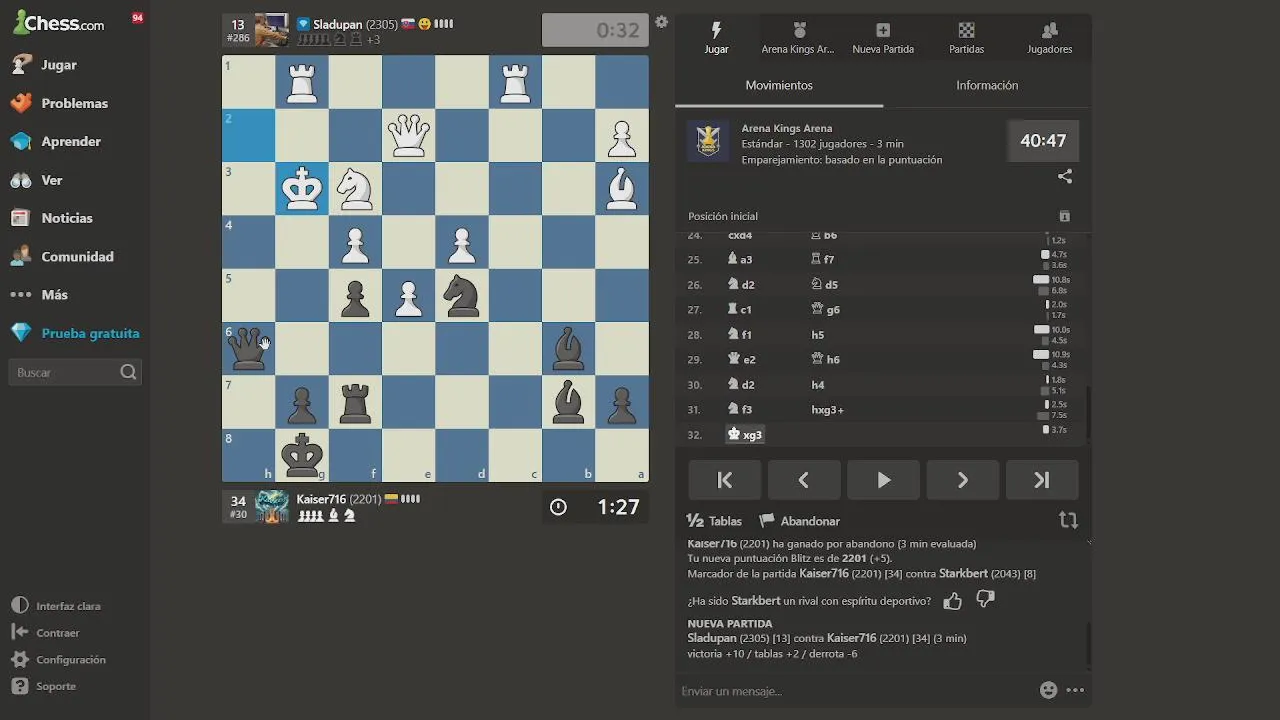The height and width of the screenshot is (720, 1280).
Task: Open the Nueva Partida tab
Action: [883, 38]
